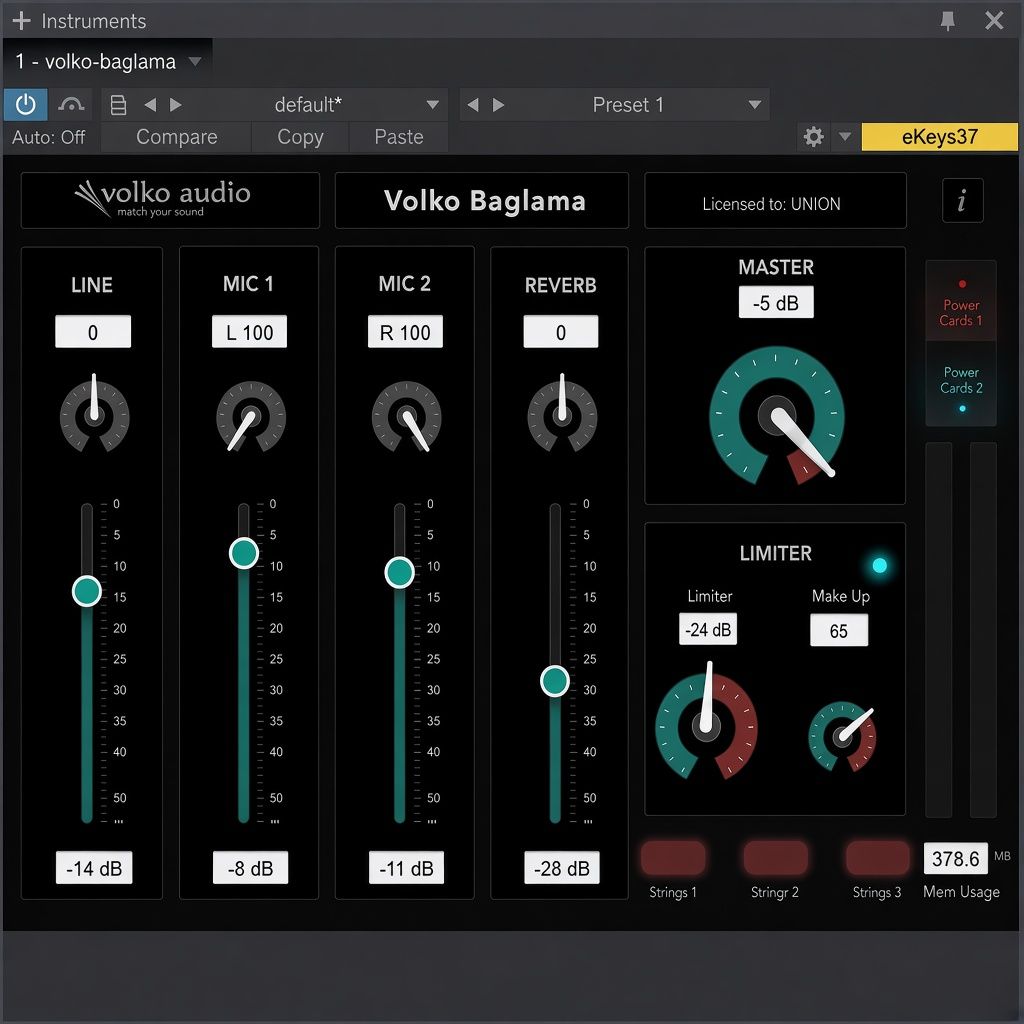1024x1024 pixels.
Task: Click the MIC 2 fader handle
Action: pos(400,572)
